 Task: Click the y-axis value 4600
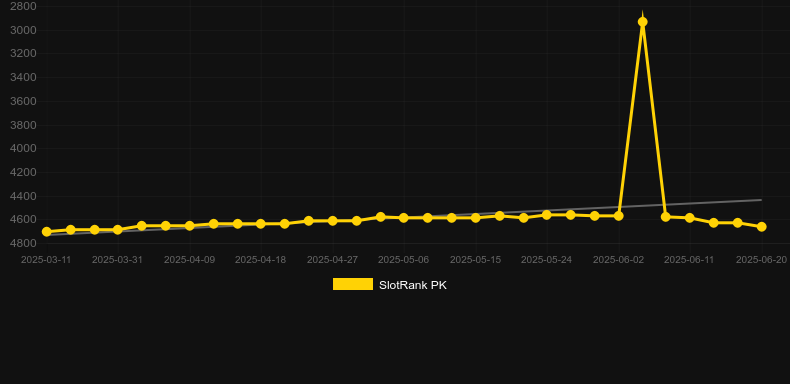[x=23, y=220]
